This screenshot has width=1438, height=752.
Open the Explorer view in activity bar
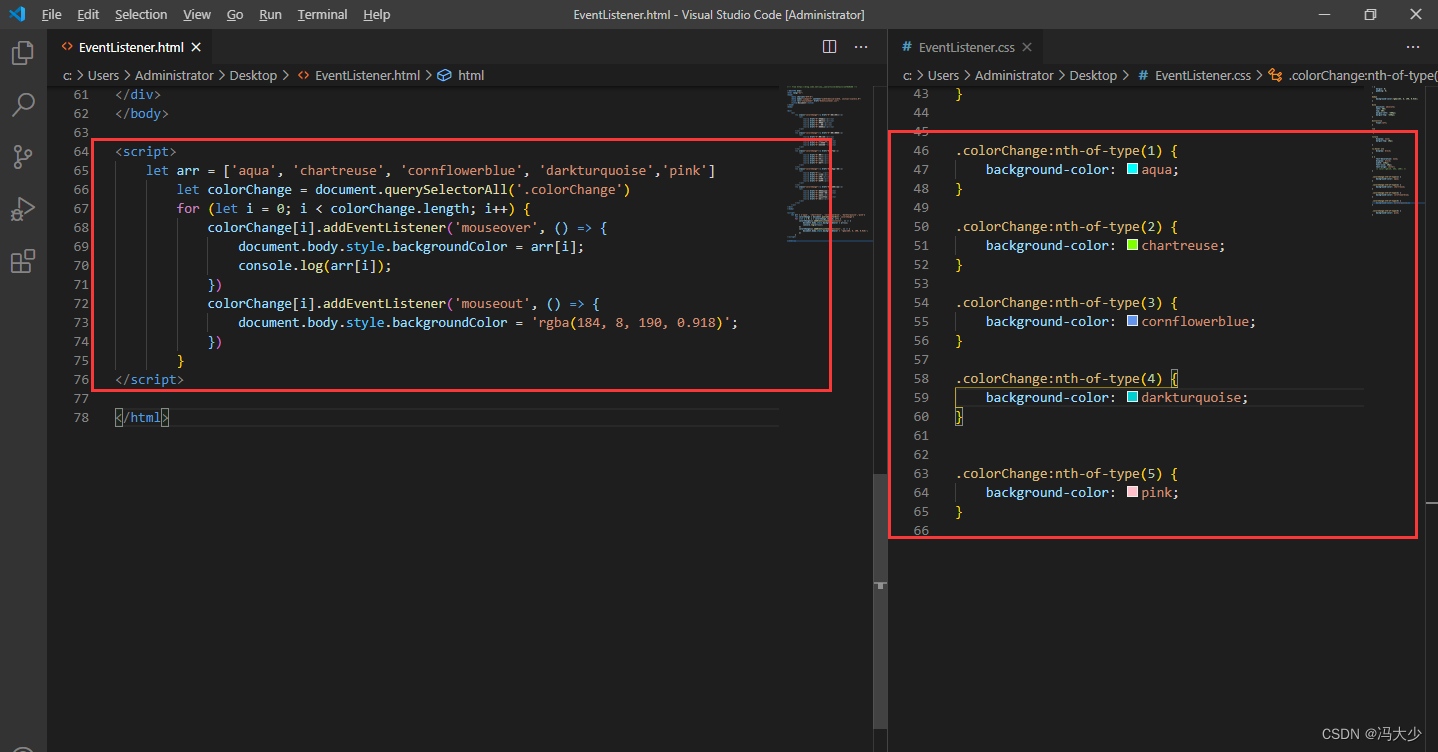coord(22,52)
